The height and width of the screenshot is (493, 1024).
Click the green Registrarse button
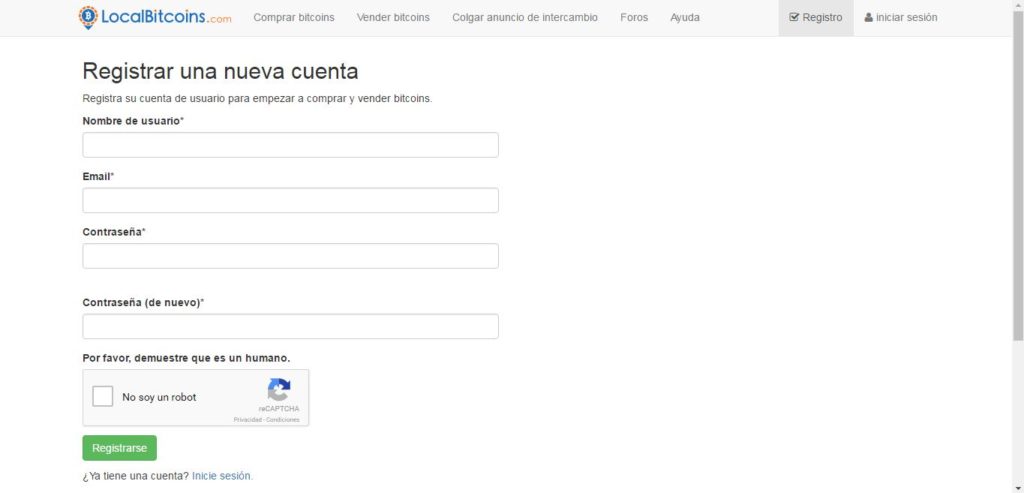click(x=120, y=448)
